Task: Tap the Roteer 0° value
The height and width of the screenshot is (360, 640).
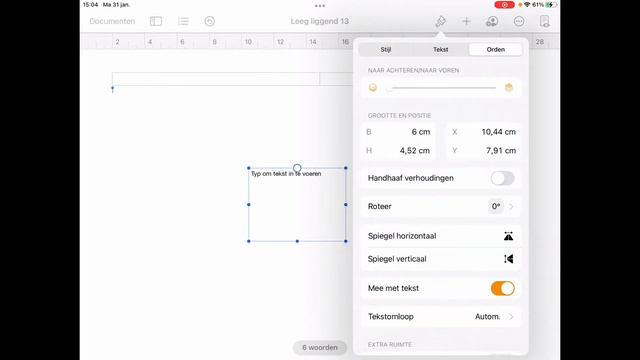Action: (x=496, y=207)
